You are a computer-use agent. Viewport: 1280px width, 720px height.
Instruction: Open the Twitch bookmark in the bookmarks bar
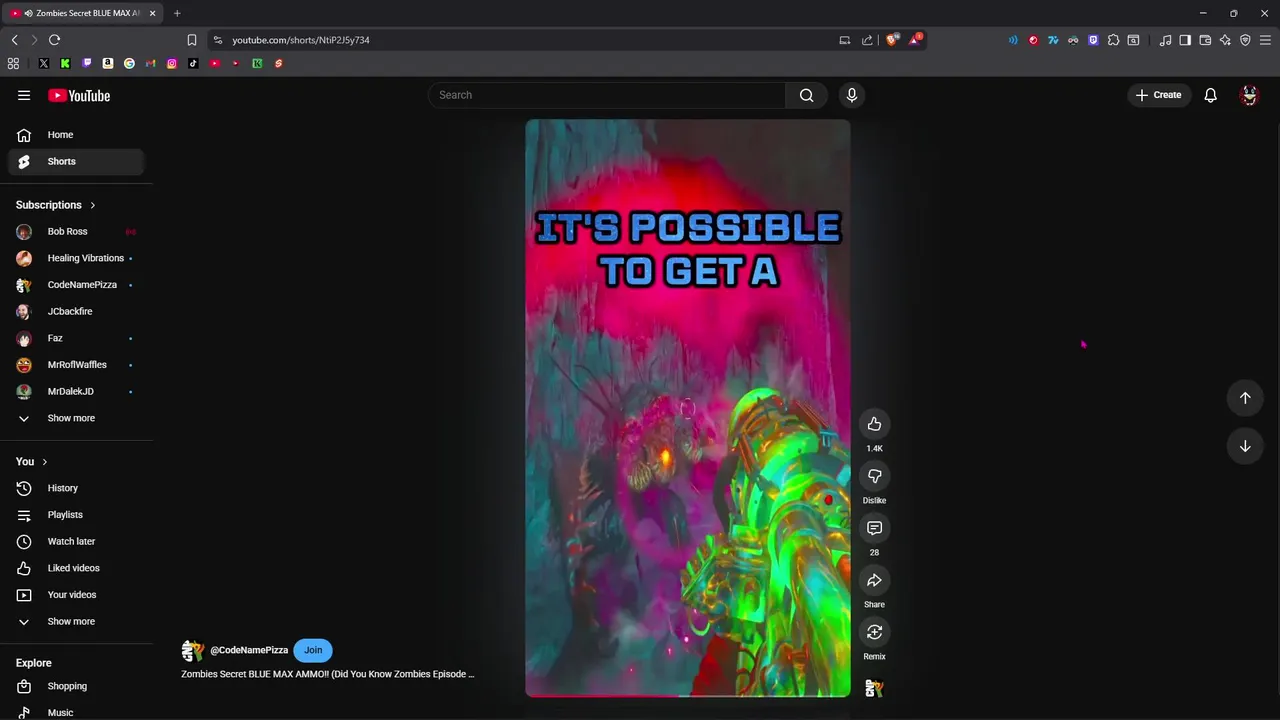coord(86,63)
